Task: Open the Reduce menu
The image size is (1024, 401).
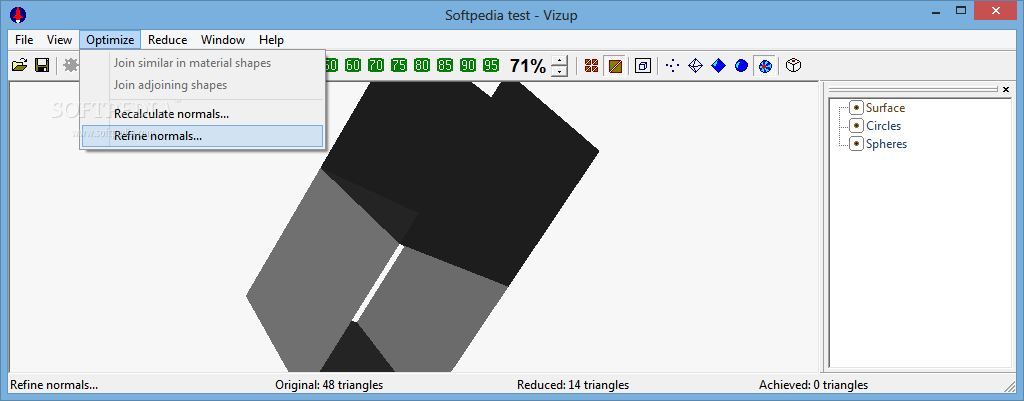Action: [x=167, y=40]
